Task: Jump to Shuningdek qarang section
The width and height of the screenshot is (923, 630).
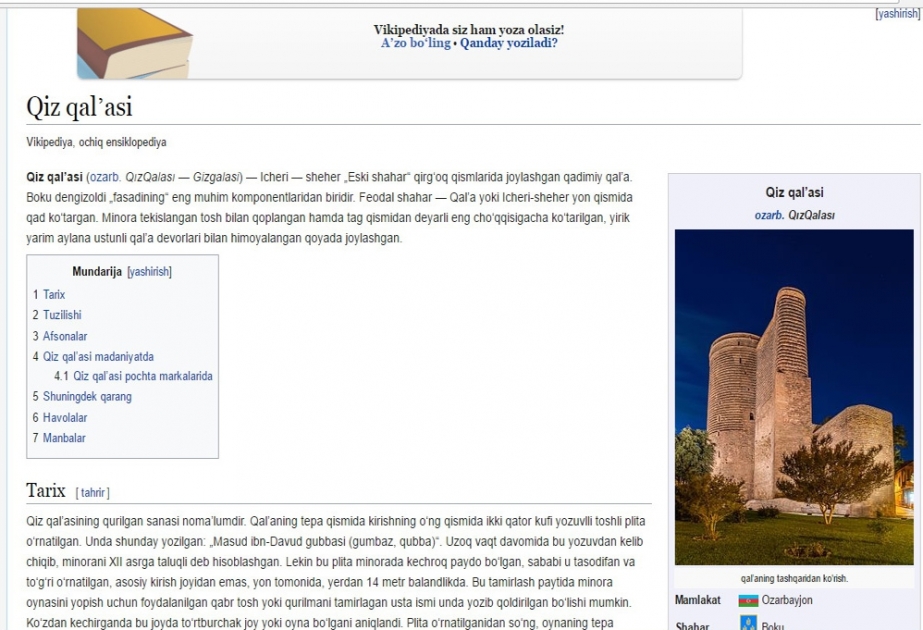Action: click(87, 397)
